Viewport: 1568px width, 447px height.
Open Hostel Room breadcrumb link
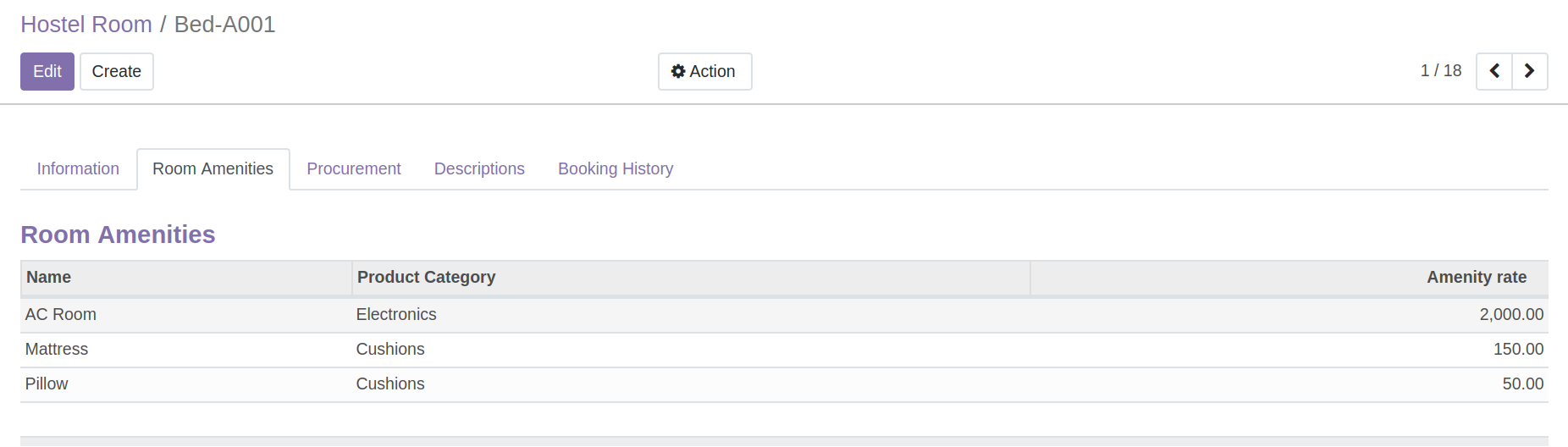click(86, 25)
